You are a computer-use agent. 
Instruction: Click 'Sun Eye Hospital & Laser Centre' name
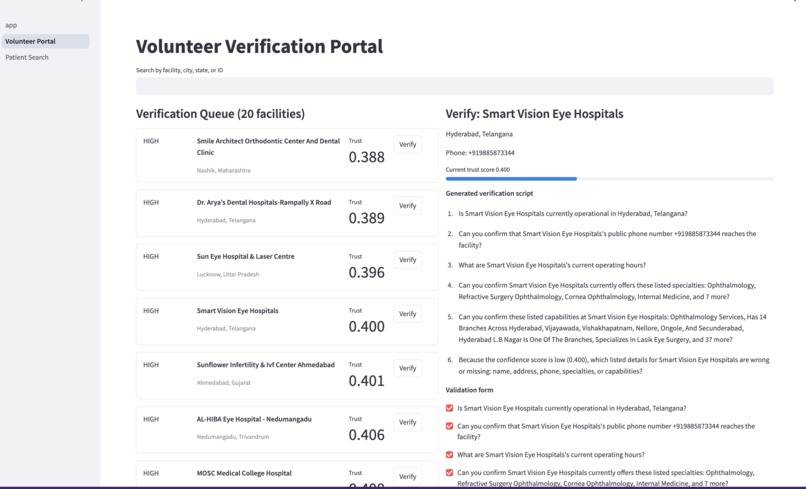click(x=245, y=257)
